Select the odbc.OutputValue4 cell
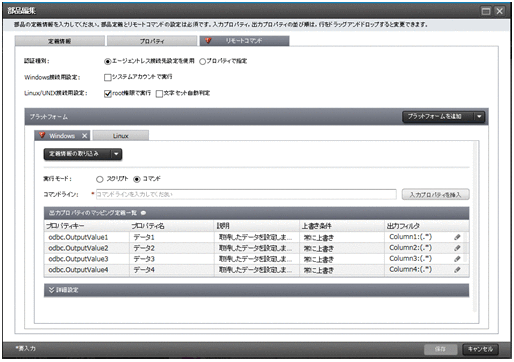Screen dimensions: 514x362 (x=87, y=270)
